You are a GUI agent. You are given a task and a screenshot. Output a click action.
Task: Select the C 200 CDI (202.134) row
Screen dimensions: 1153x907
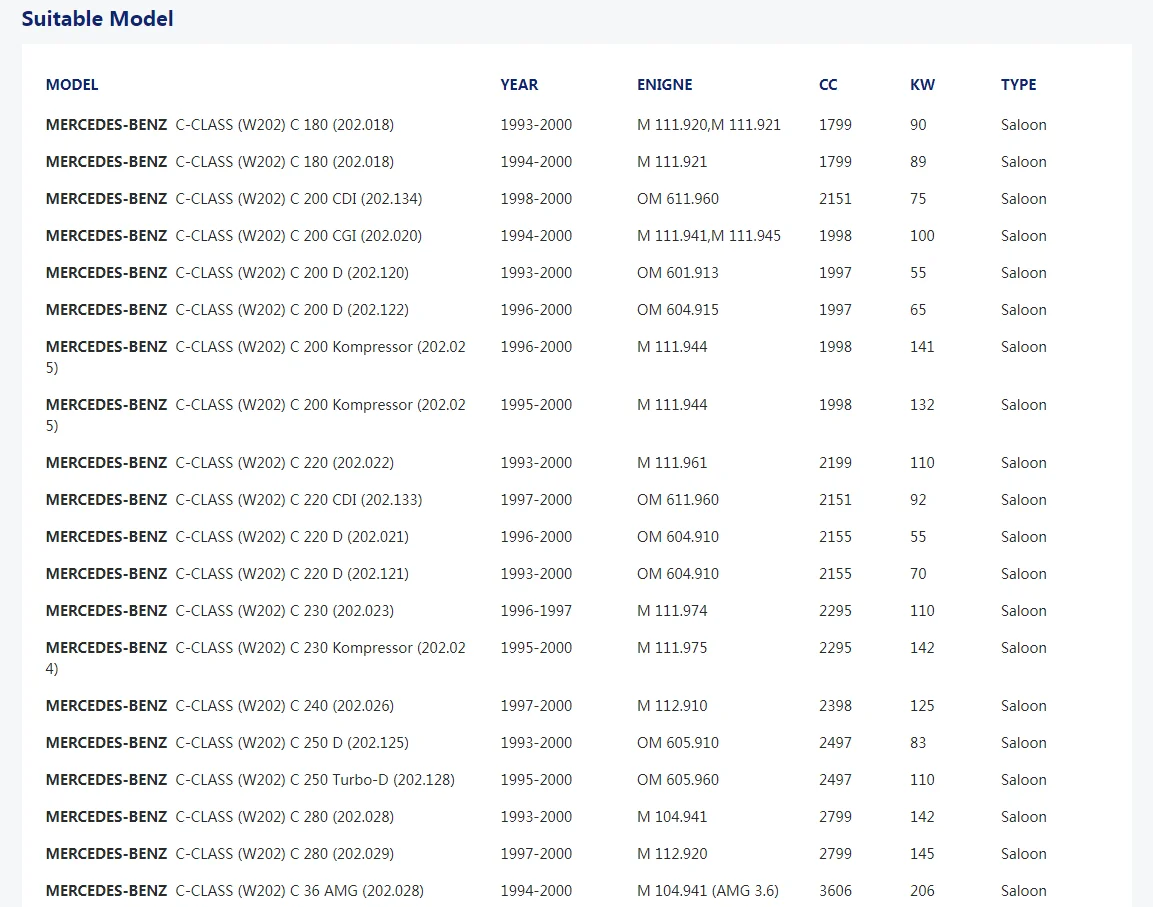pos(576,199)
